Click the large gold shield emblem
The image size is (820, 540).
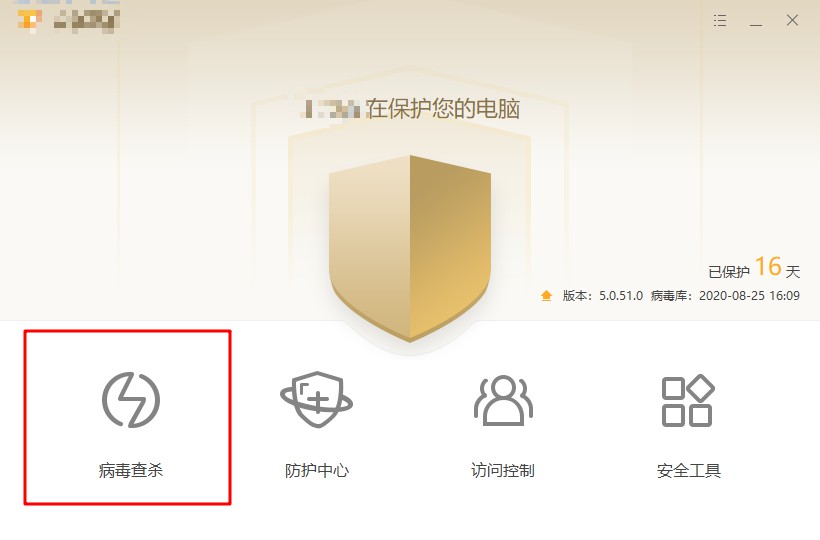(x=410, y=248)
